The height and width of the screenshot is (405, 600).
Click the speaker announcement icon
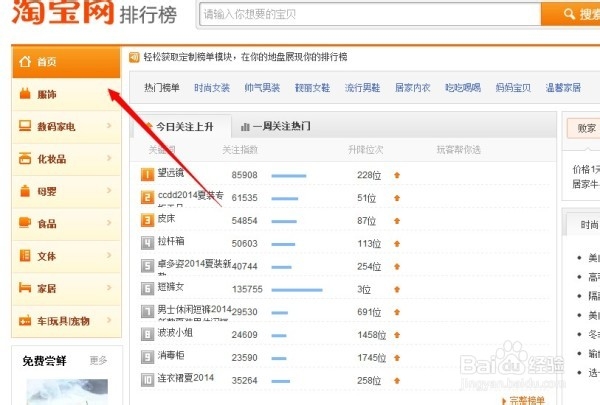[x=134, y=57]
